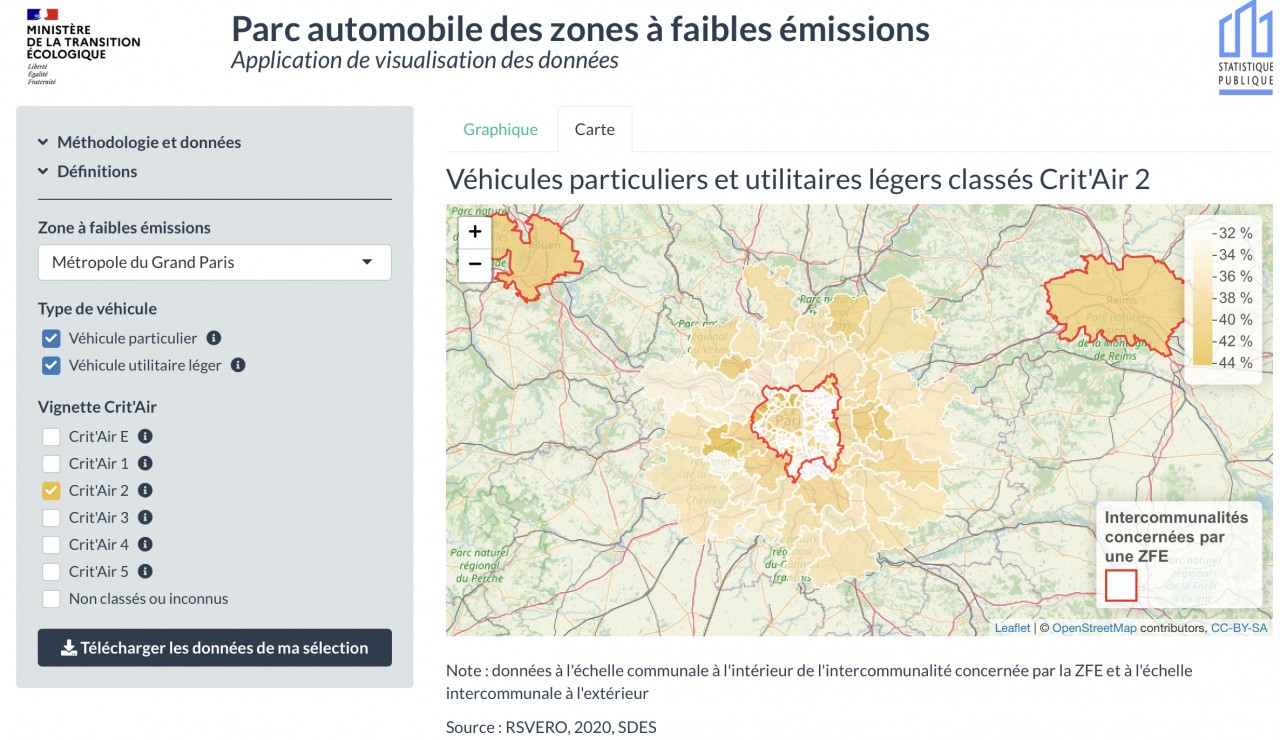Image resolution: width=1280 pixels, height=740 pixels.
Task: Uncheck Véhicule utilitaire léger checkbox
Action: tap(51, 365)
